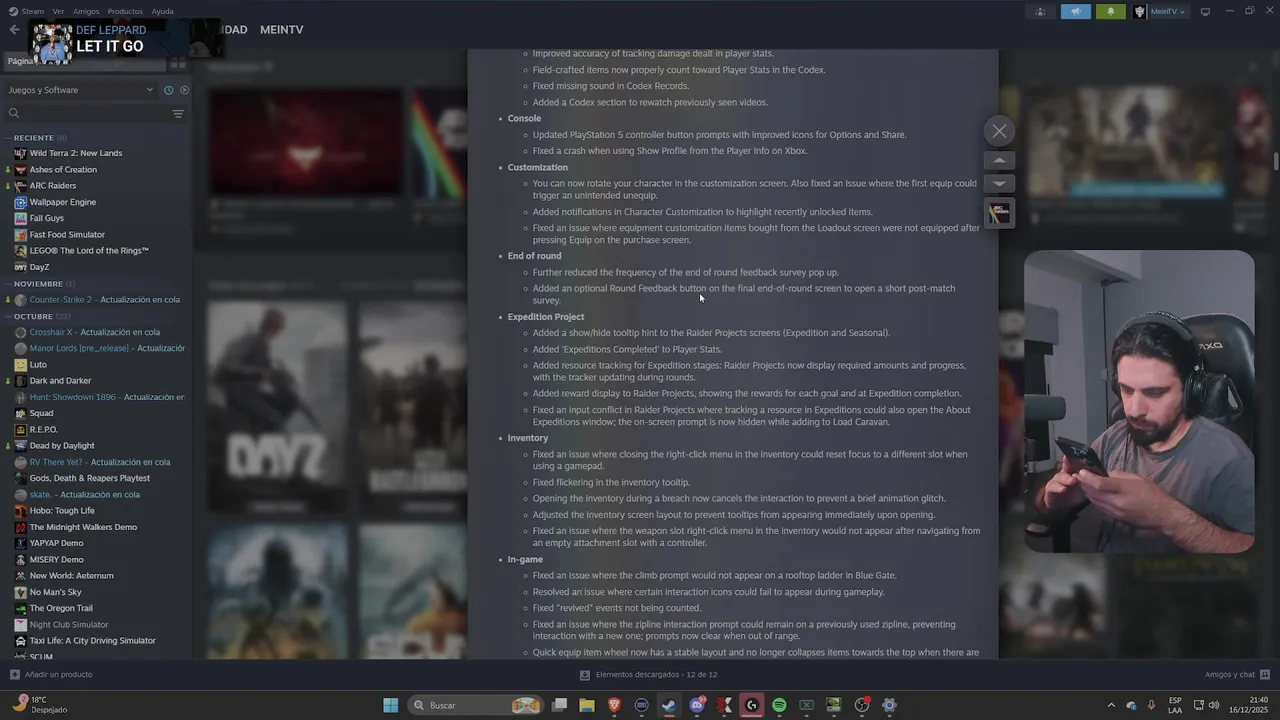Viewport: 1280px width, 720px height.
Task: Select Wallpaper Engine in library
Action: [x=63, y=202]
